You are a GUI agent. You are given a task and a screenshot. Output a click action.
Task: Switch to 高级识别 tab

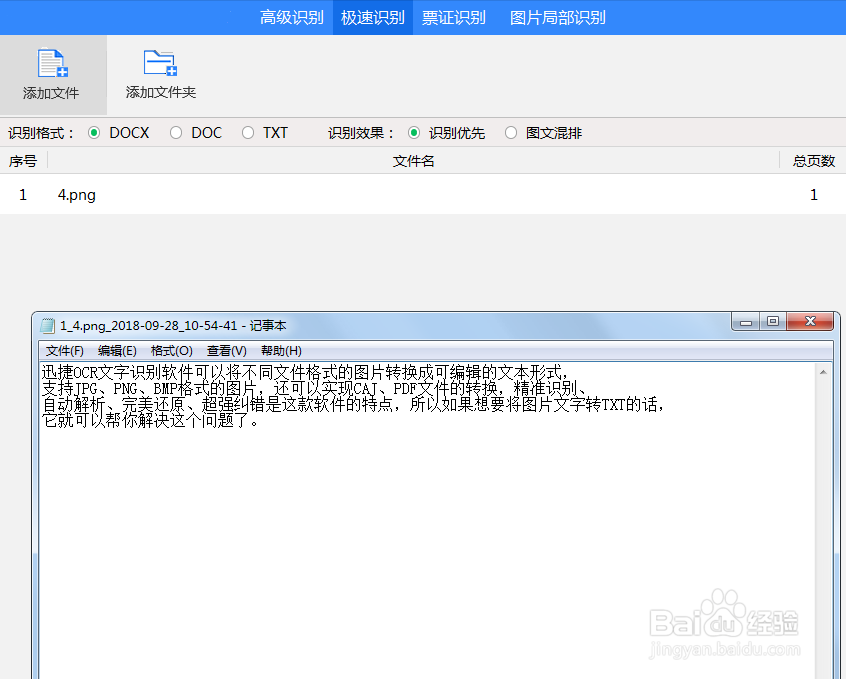click(x=291, y=18)
